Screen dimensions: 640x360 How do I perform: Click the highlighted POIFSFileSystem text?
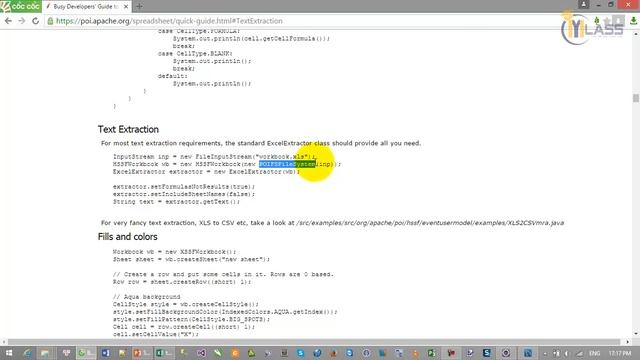(287, 164)
